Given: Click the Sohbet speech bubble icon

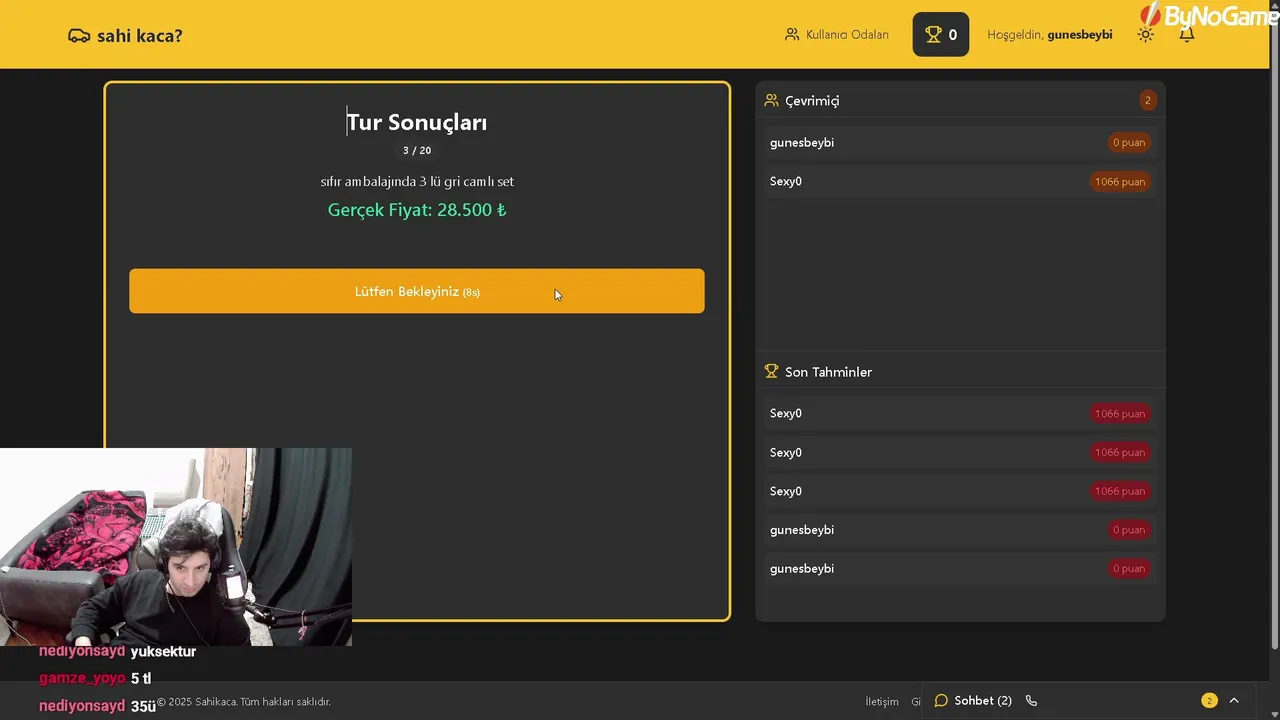Looking at the screenshot, I should 941,701.
